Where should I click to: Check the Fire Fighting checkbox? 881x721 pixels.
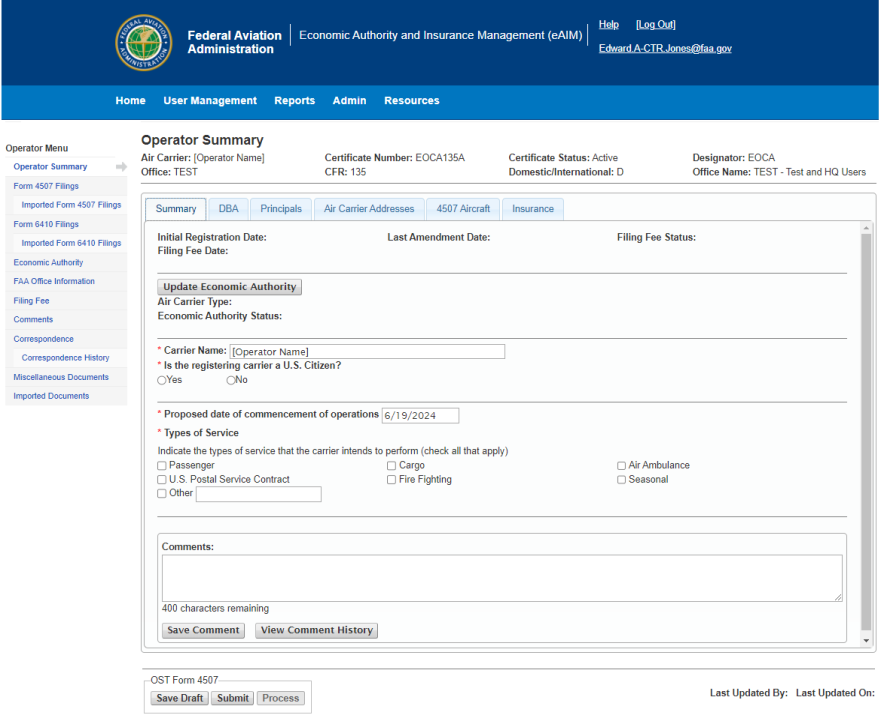[x=392, y=480]
